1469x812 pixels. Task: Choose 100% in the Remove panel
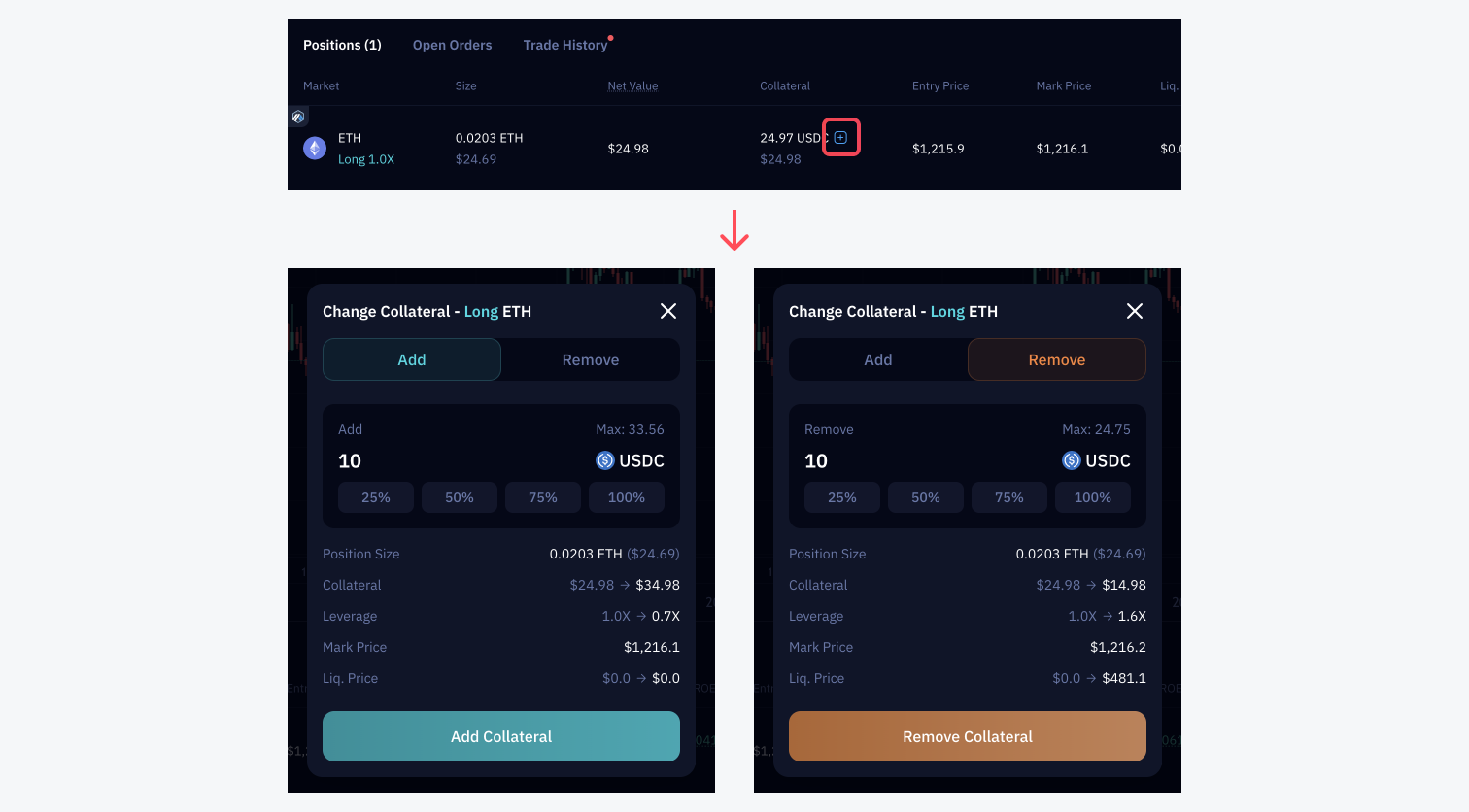[1092, 497]
